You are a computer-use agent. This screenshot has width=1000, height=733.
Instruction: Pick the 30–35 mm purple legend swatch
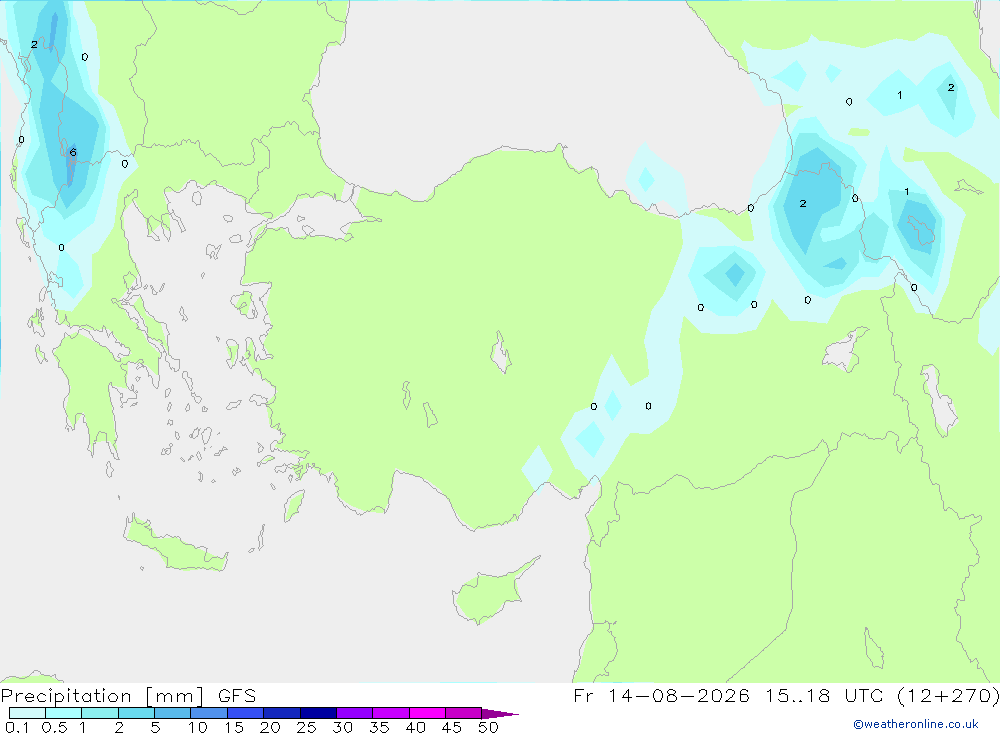pyautogui.click(x=355, y=713)
